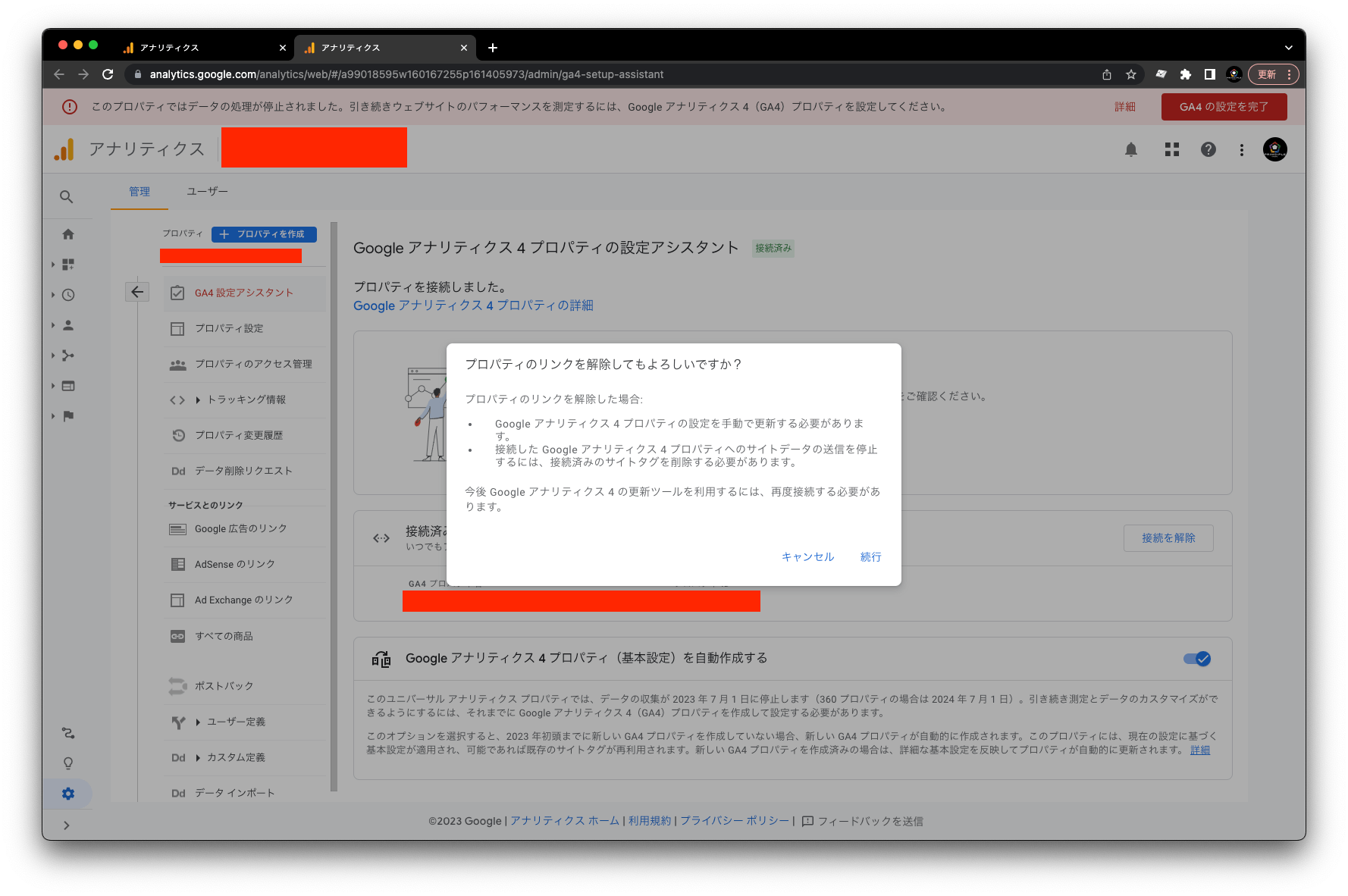Open GA4 設定アシスタント menu item
The image size is (1348, 896).
pos(244,293)
